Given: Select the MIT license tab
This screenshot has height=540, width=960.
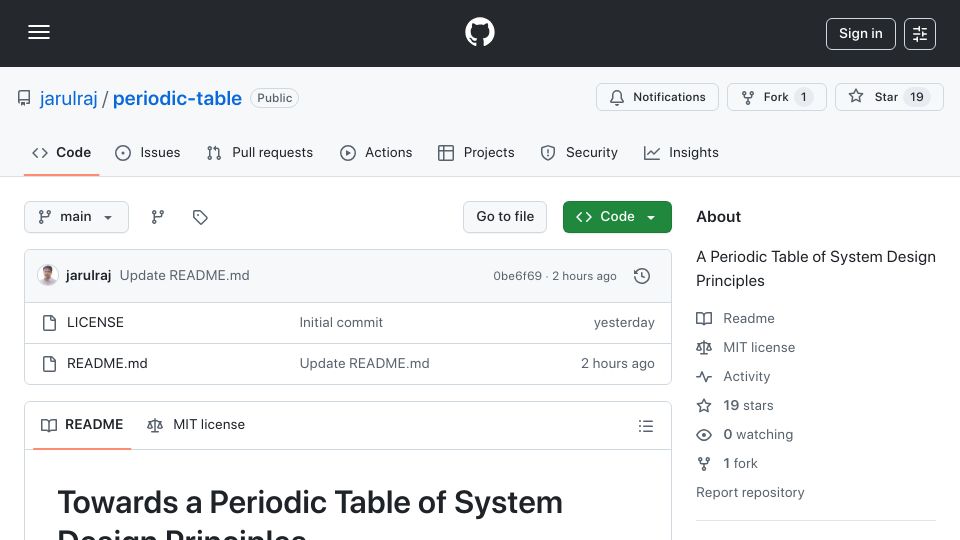Looking at the screenshot, I should (196, 425).
